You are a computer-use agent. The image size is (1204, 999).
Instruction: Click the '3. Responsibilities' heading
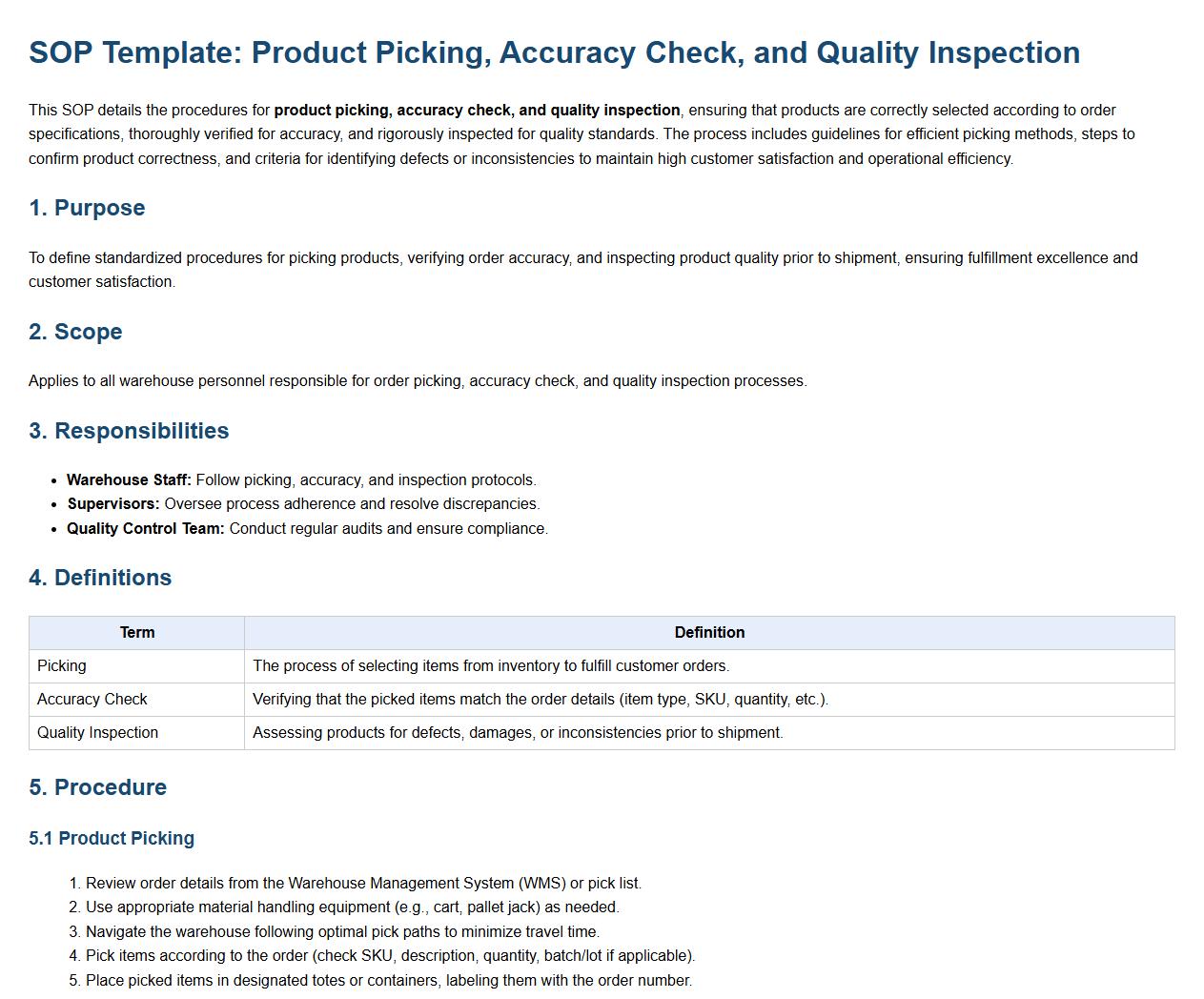click(x=129, y=431)
